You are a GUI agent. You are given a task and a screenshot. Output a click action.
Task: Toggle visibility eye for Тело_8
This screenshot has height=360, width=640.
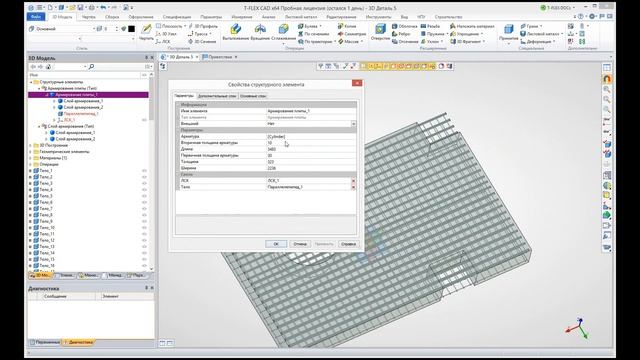click(144, 215)
